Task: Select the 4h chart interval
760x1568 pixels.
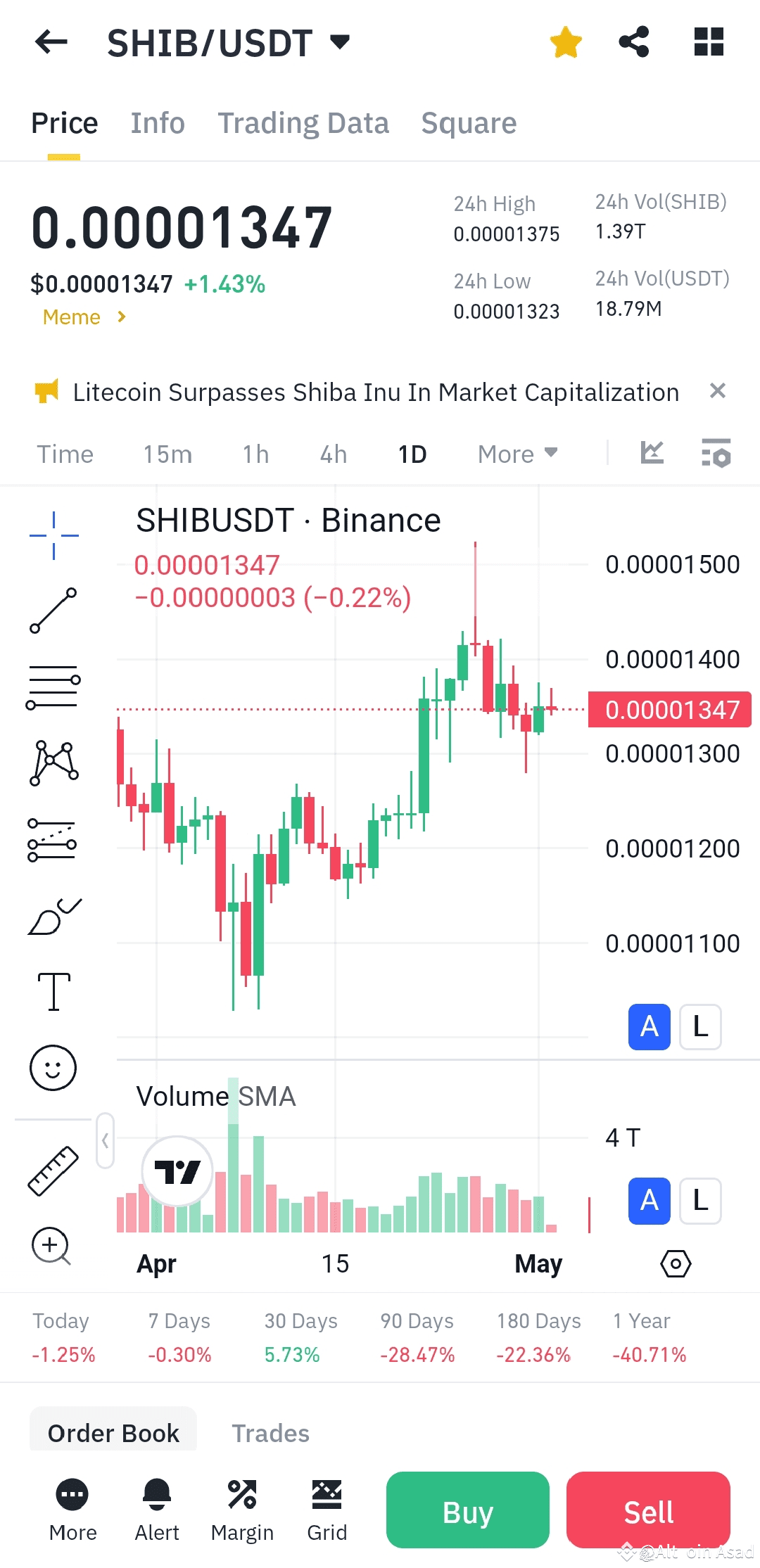Action: click(334, 454)
